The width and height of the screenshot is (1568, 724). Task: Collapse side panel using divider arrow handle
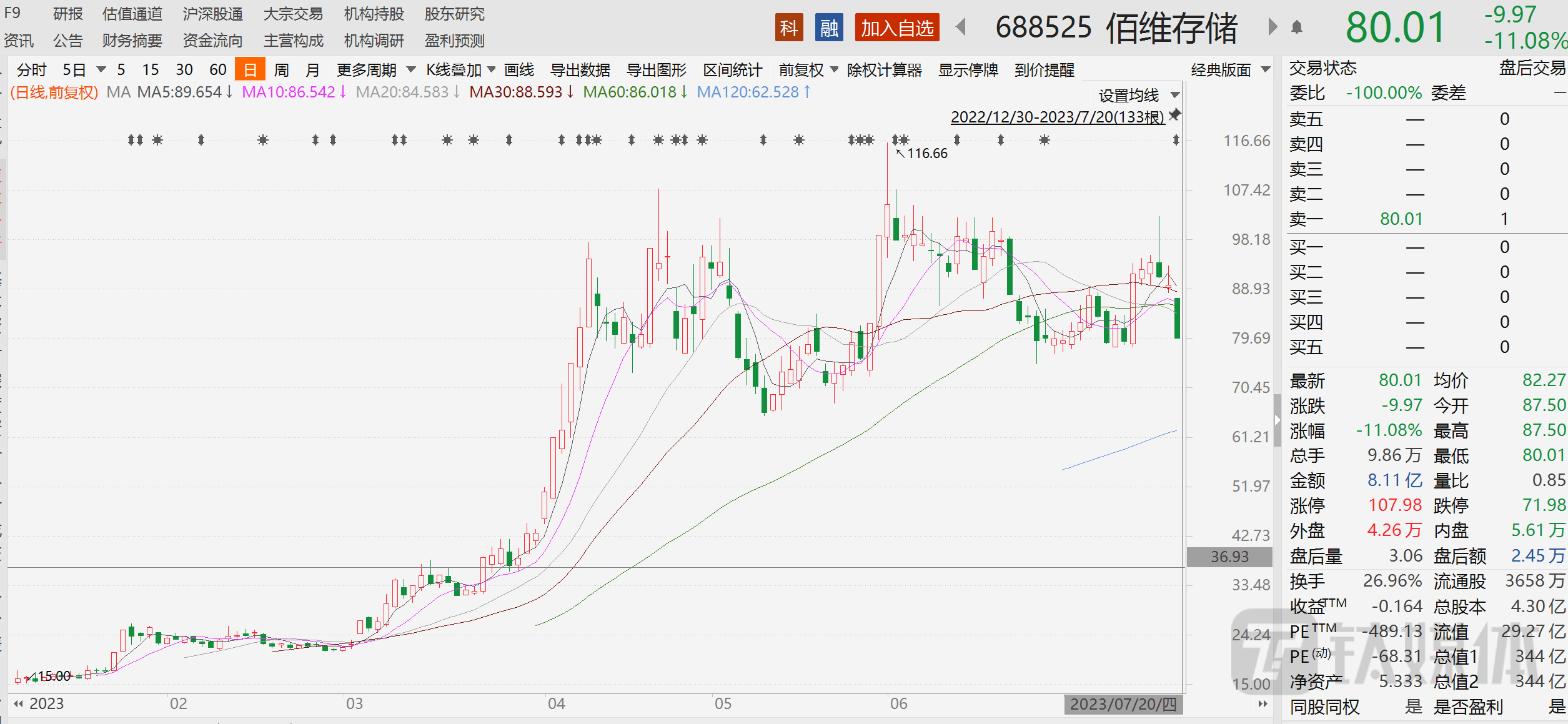(x=1278, y=420)
